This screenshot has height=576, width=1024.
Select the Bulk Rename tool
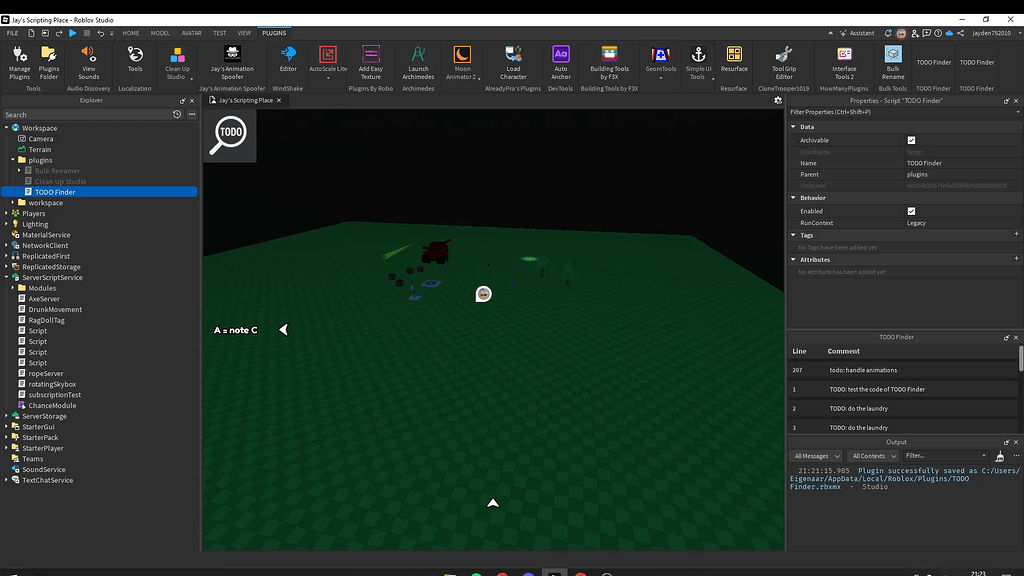coord(893,60)
